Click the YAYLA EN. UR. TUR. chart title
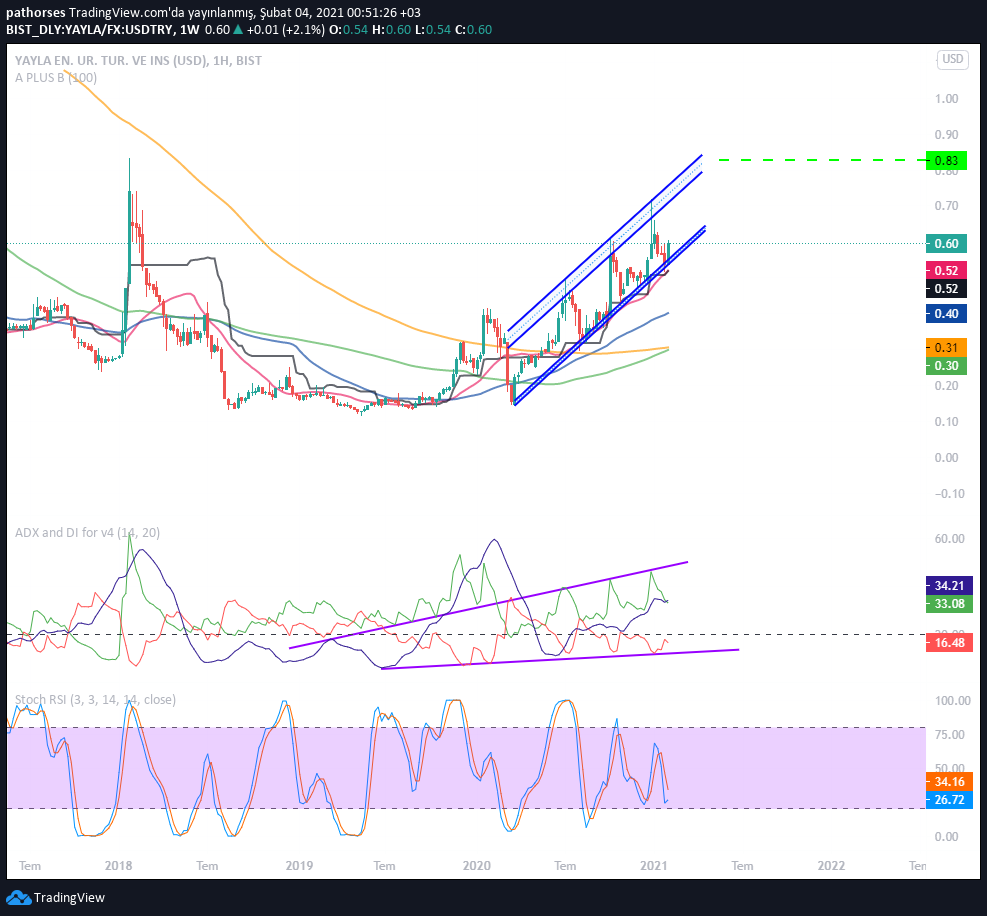 tap(138, 60)
